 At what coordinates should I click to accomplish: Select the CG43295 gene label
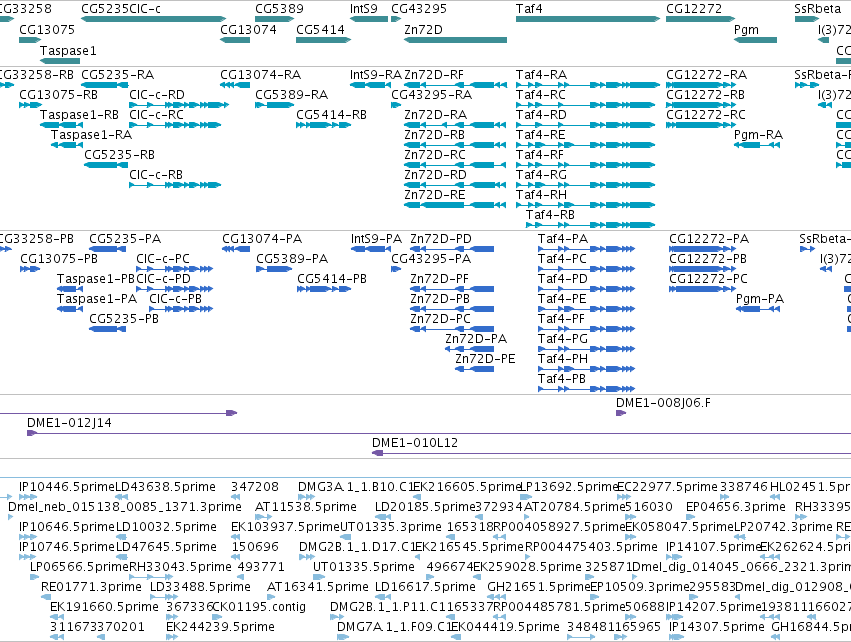(x=419, y=9)
